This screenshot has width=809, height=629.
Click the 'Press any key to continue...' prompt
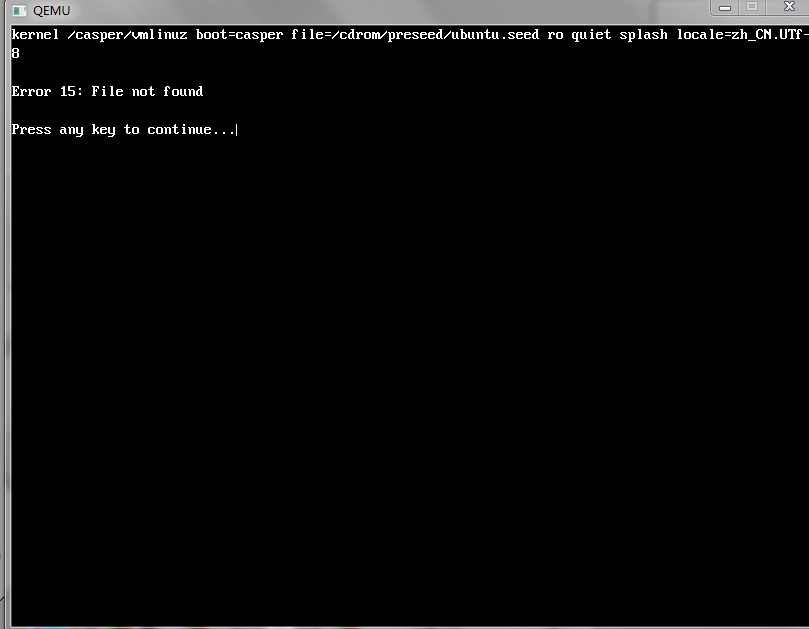[x=123, y=130]
